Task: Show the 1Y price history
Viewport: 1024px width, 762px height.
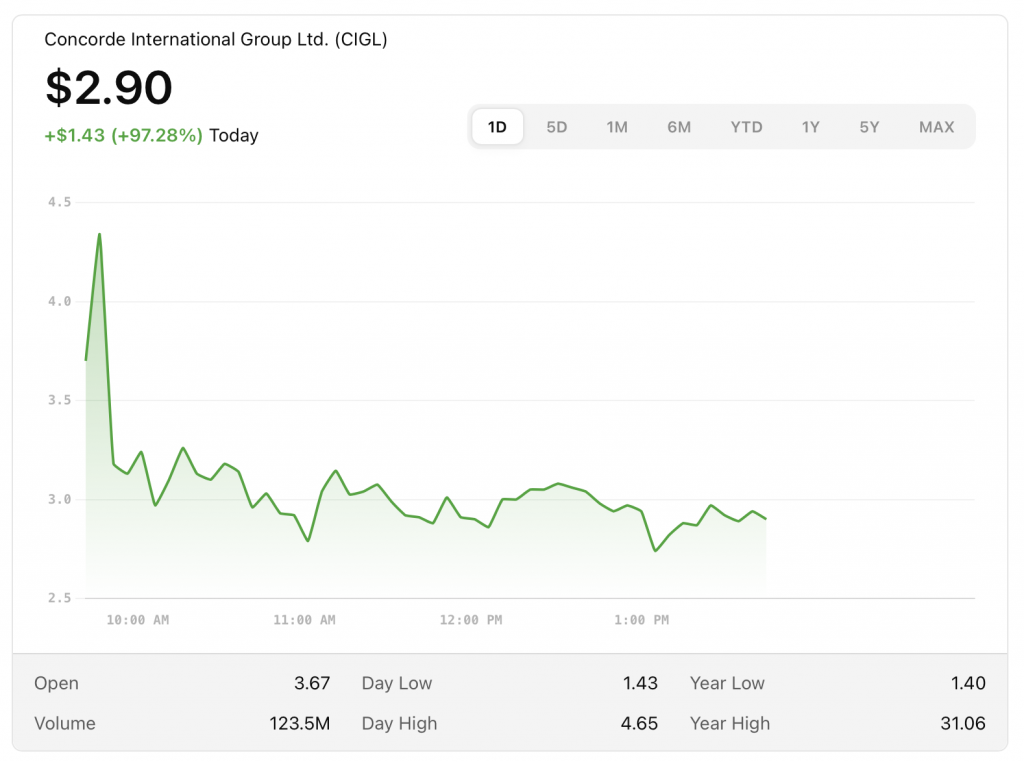Action: (810, 127)
